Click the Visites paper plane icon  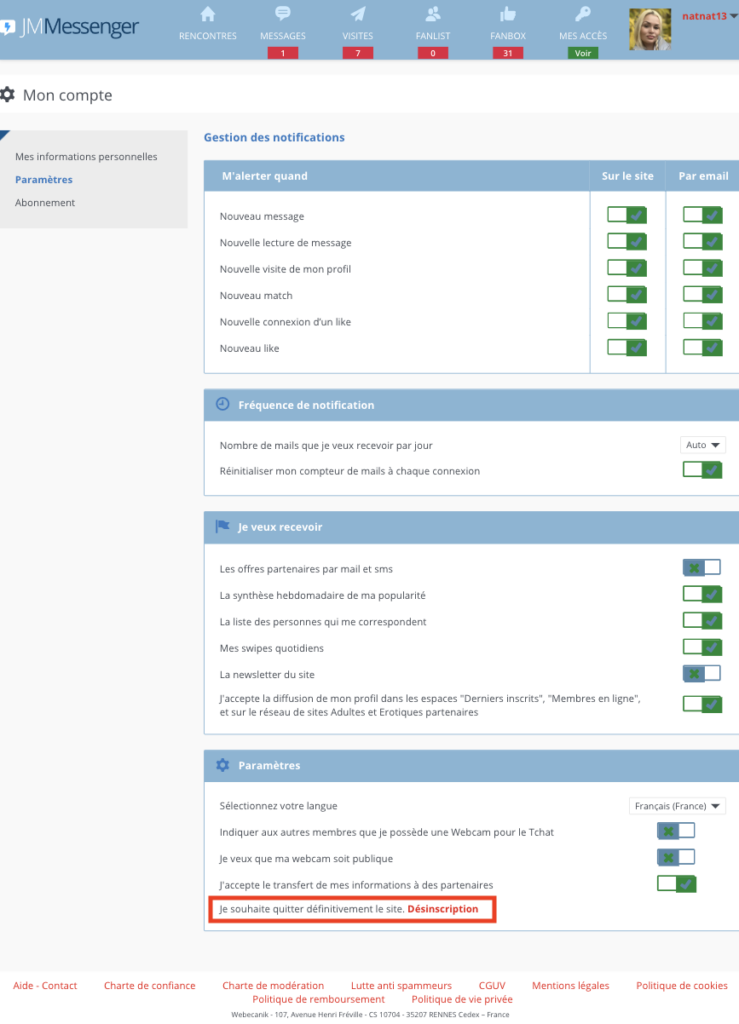point(358,14)
